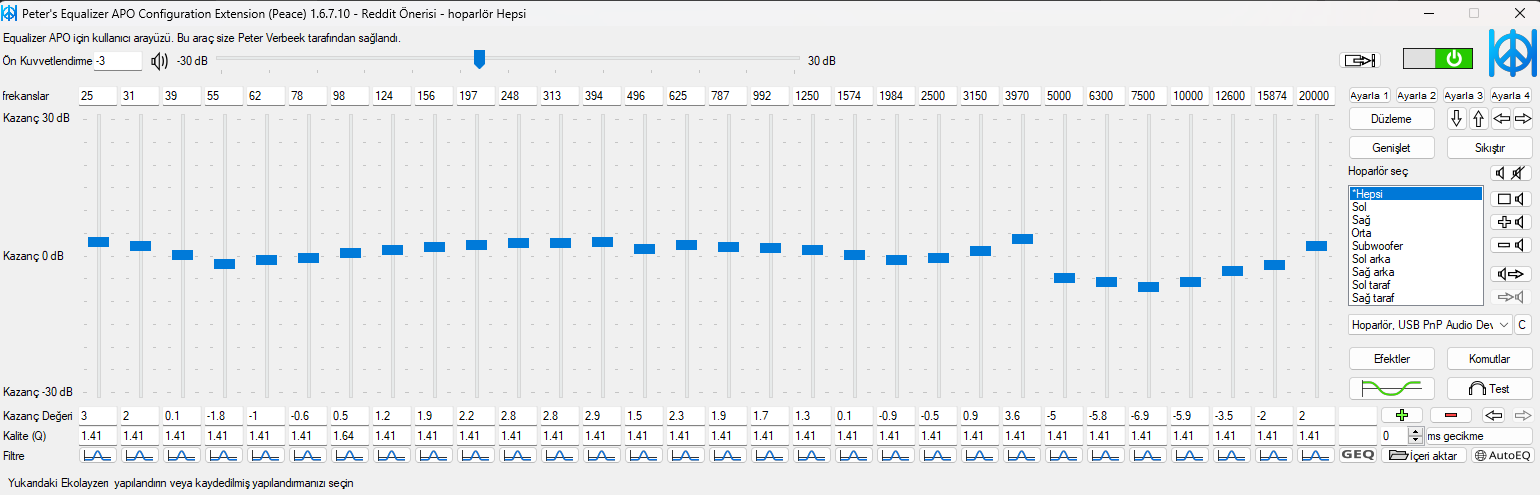Click the plus add-speaker icon button
The image size is (1540, 495).
(1511, 222)
